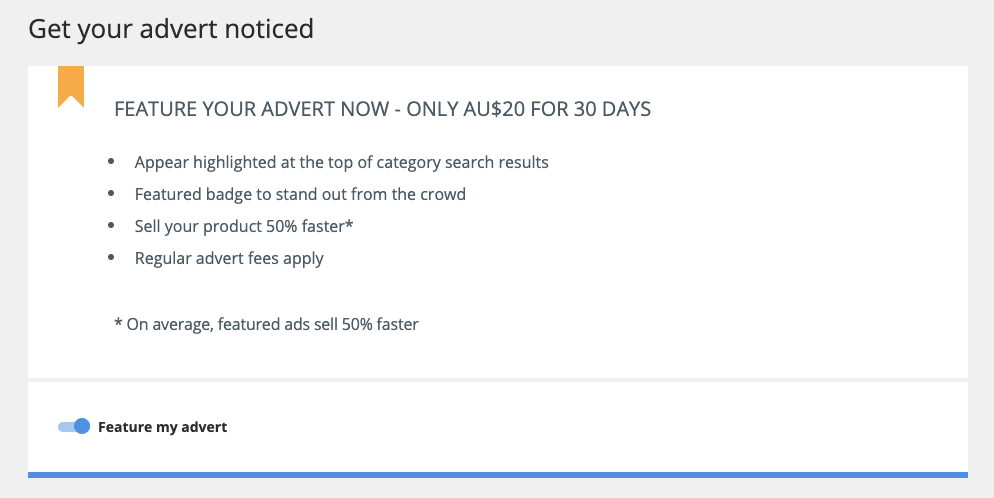The height and width of the screenshot is (498, 994).
Task: Click the Feature my advert label
Action: pyautogui.click(x=162, y=427)
